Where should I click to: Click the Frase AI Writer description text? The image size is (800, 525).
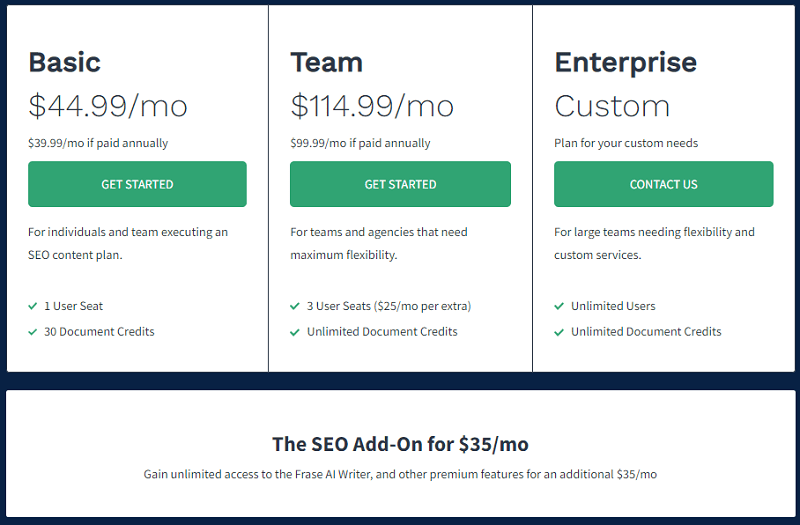[401, 474]
